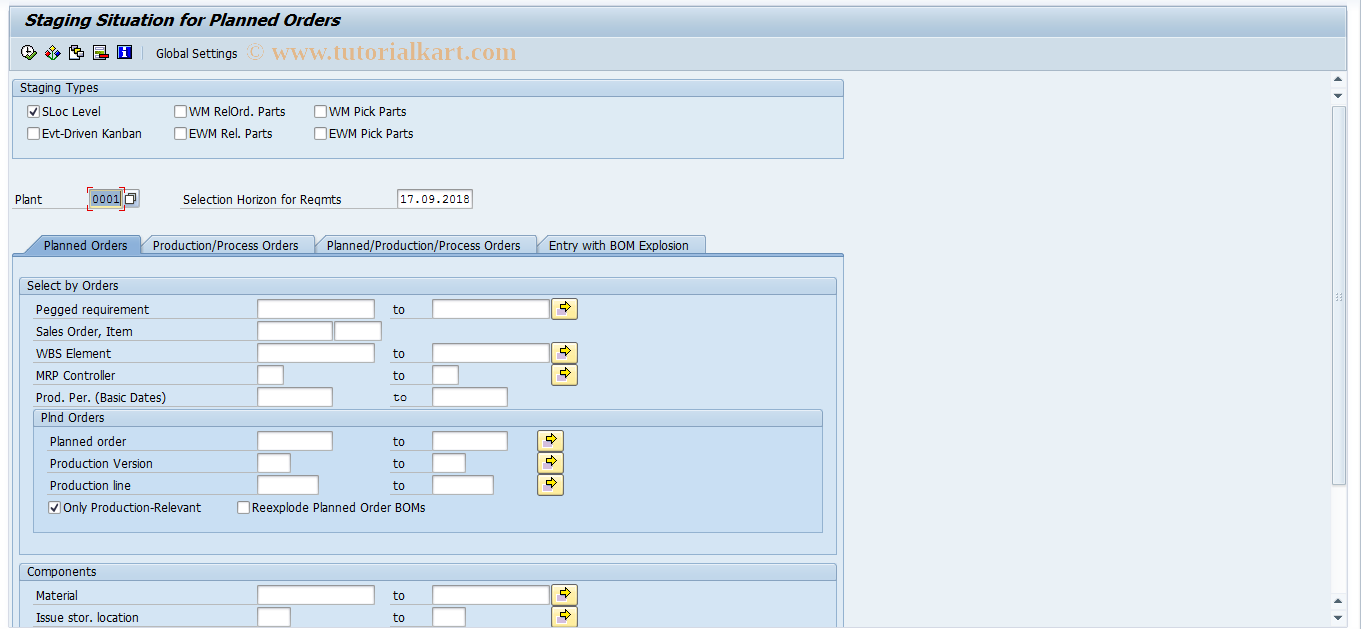Open multiple selection for Issue stor. location

pos(565,617)
